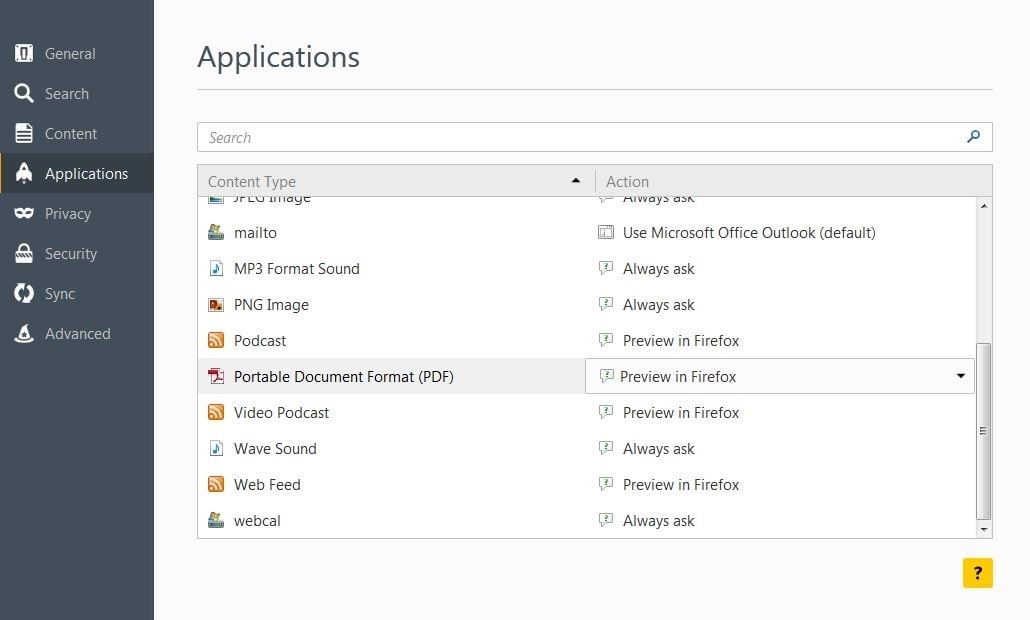
Task: Click the General sidebar icon
Action: pos(24,53)
